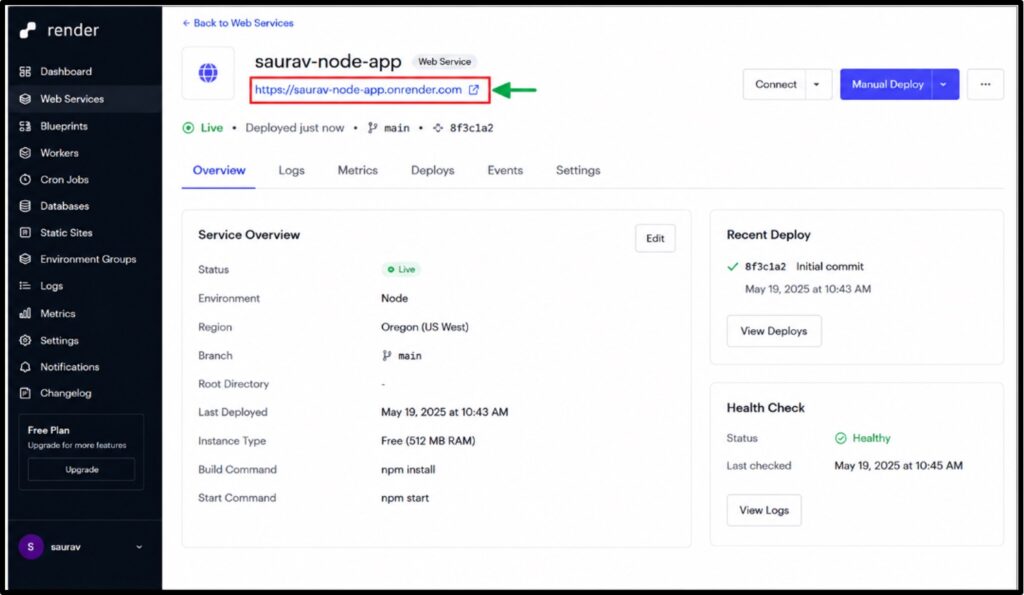Image resolution: width=1024 pixels, height=595 pixels.
Task: Click the Workers sidebar icon
Action: [x=25, y=153]
